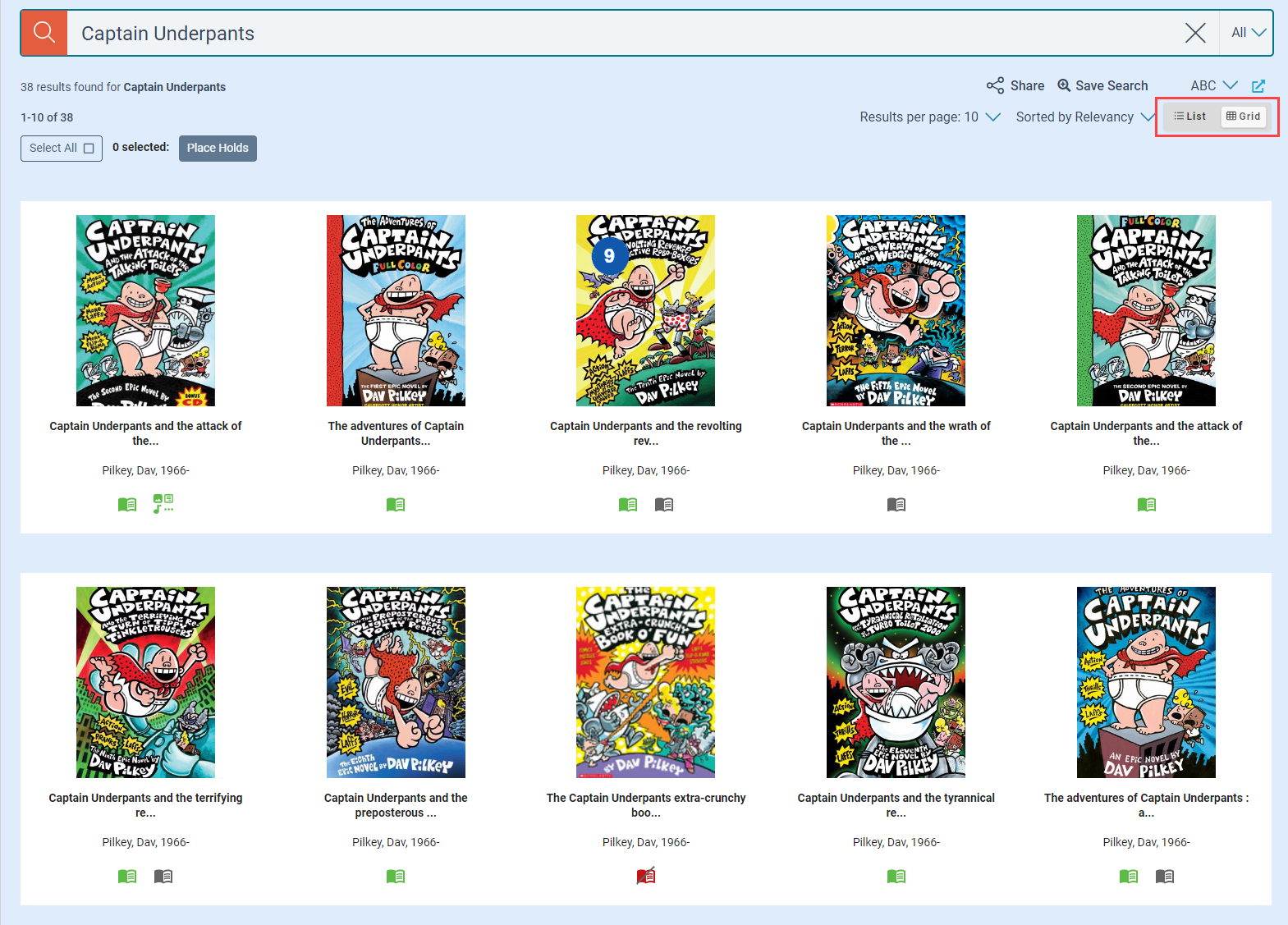Viewport: 1288px width, 925px height.
Task: Open the ABC library dropdown
Action: [1214, 85]
